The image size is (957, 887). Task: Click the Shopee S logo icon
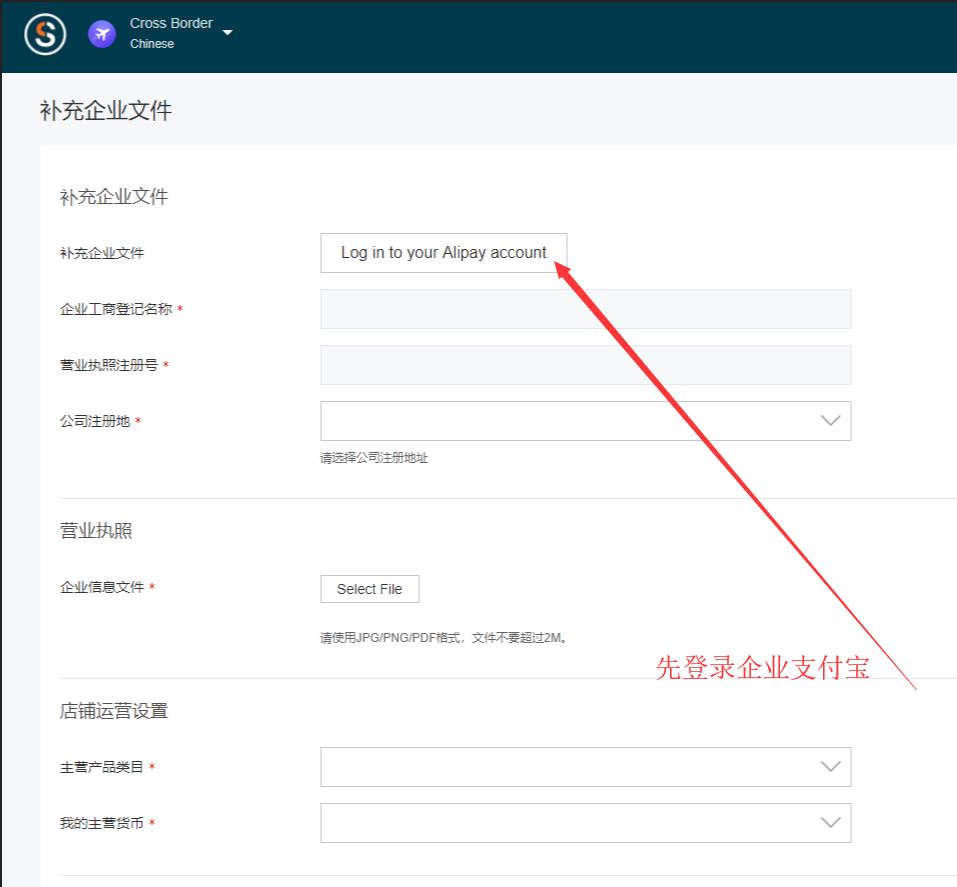45,34
